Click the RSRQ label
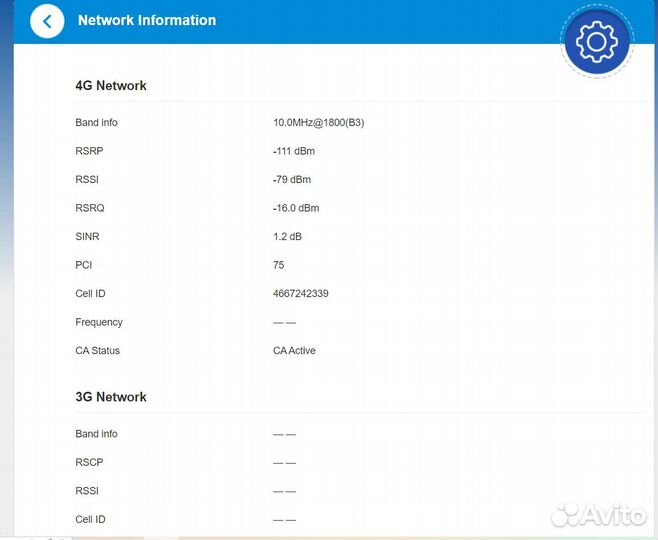This screenshot has width=658, height=540. click(x=89, y=208)
